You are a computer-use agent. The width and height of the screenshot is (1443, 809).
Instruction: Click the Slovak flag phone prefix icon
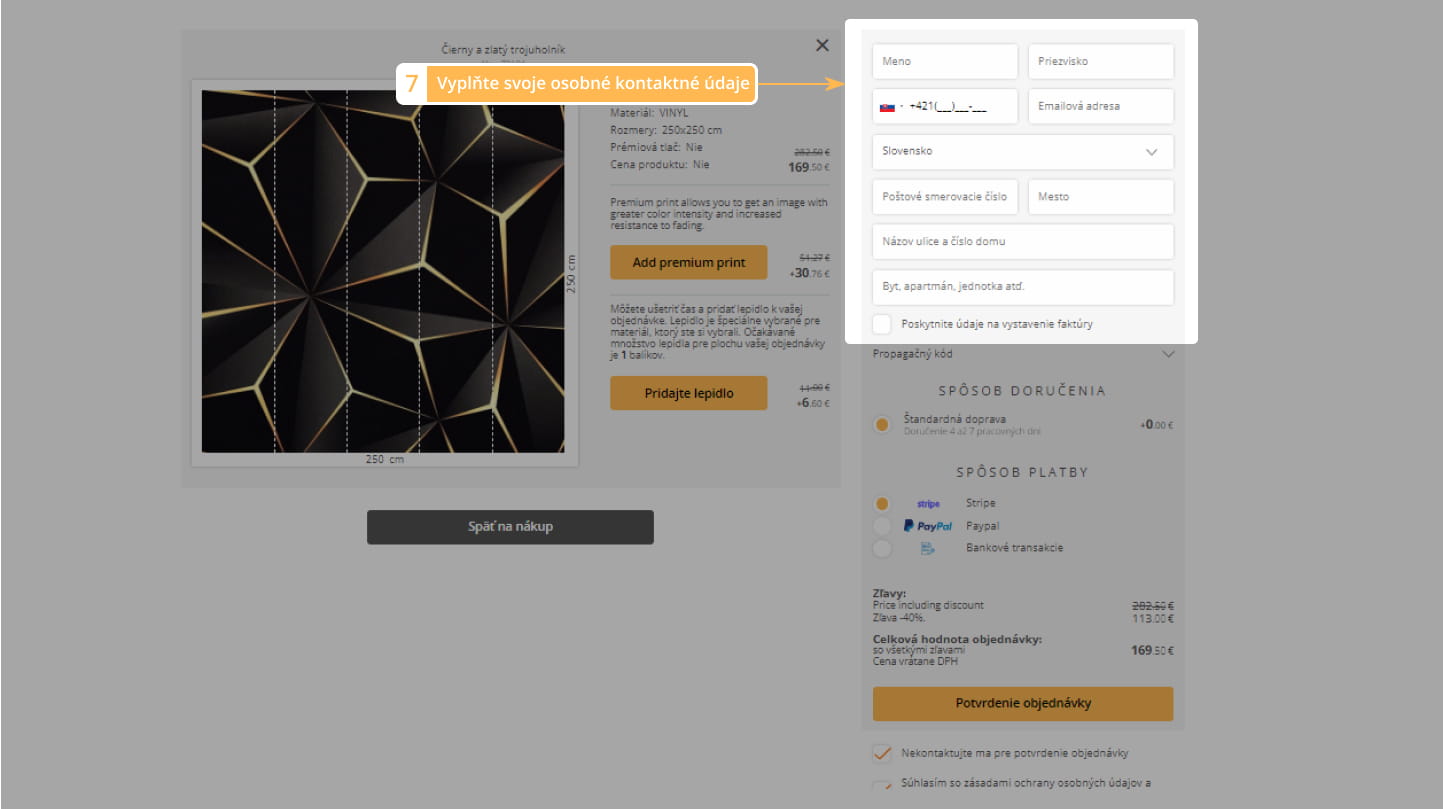[x=887, y=106]
